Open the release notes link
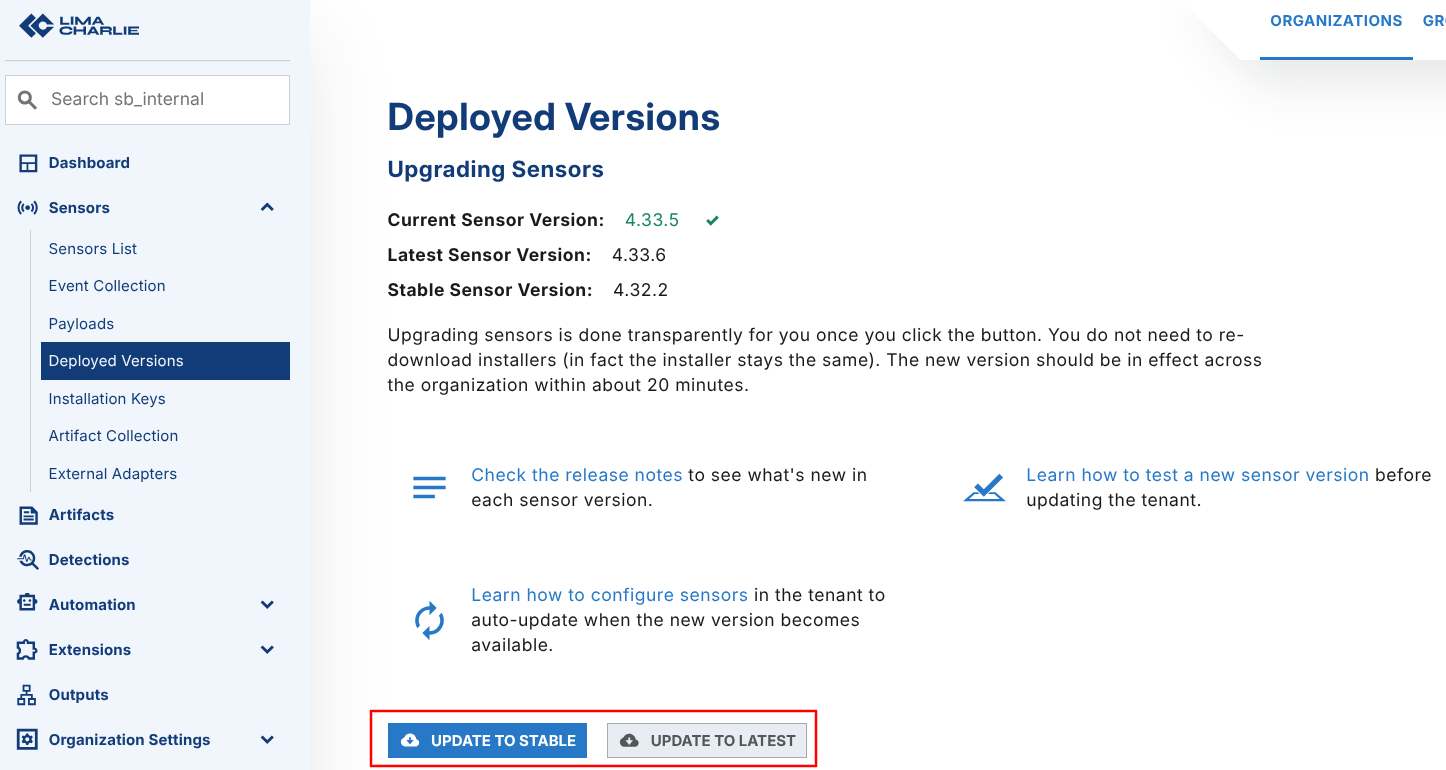1446x770 pixels. tap(576, 475)
